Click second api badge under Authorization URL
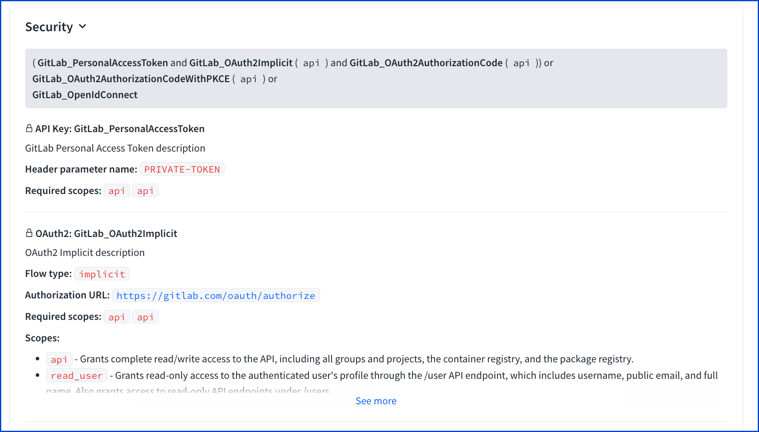 point(145,317)
